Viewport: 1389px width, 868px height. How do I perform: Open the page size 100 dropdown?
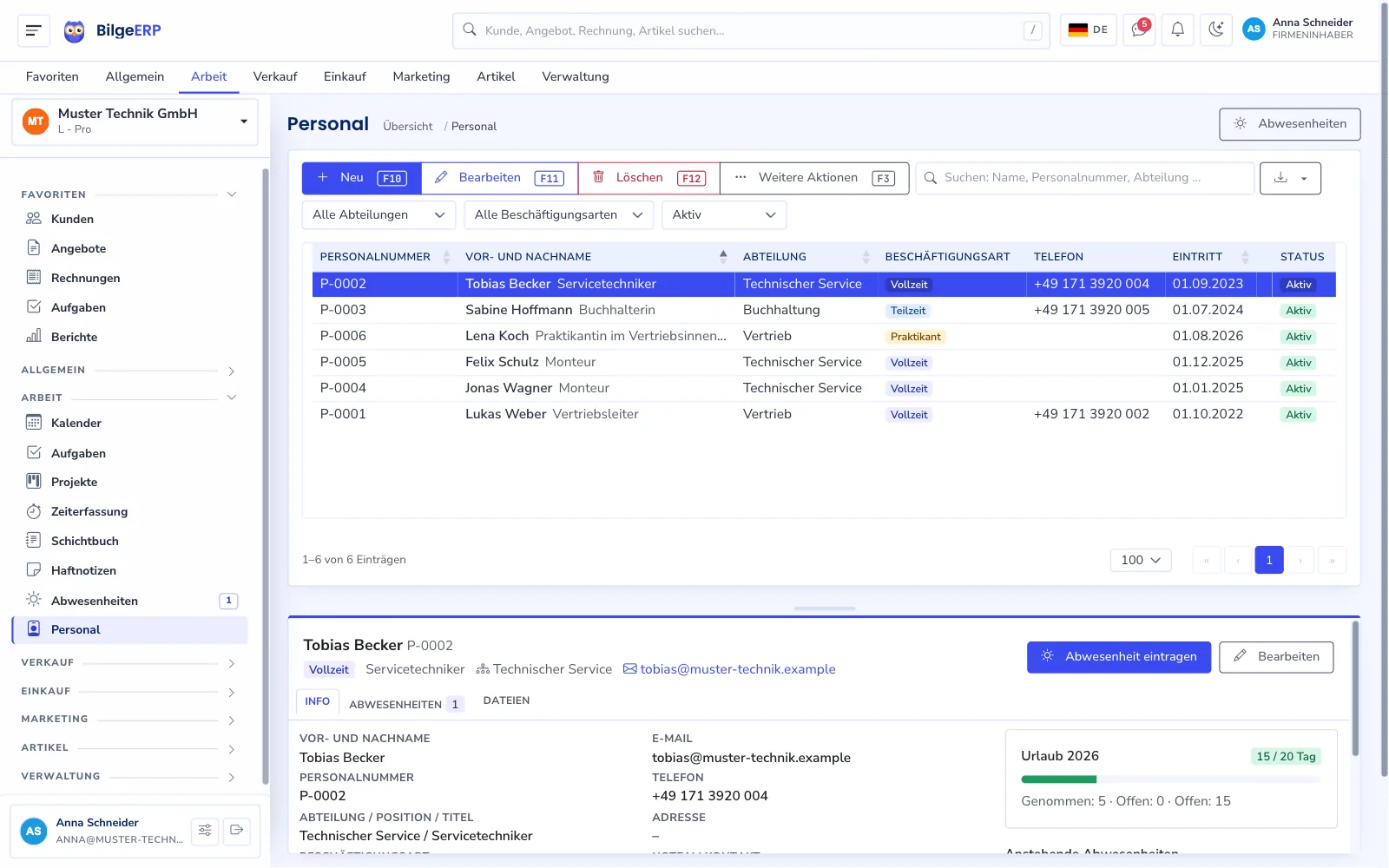point(1141,560)
